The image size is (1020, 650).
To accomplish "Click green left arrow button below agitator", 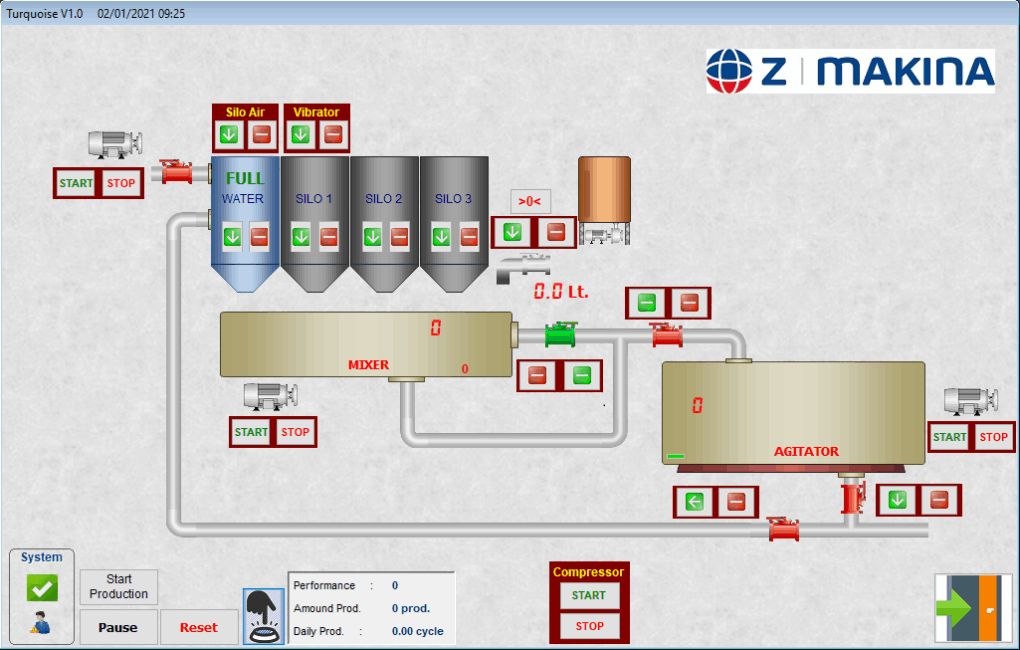I will tap(696, 502).
